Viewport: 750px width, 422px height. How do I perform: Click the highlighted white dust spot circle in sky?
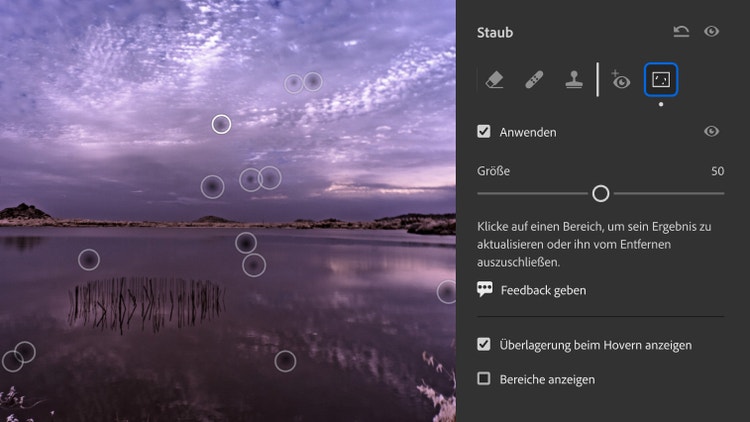click(221, 124)
